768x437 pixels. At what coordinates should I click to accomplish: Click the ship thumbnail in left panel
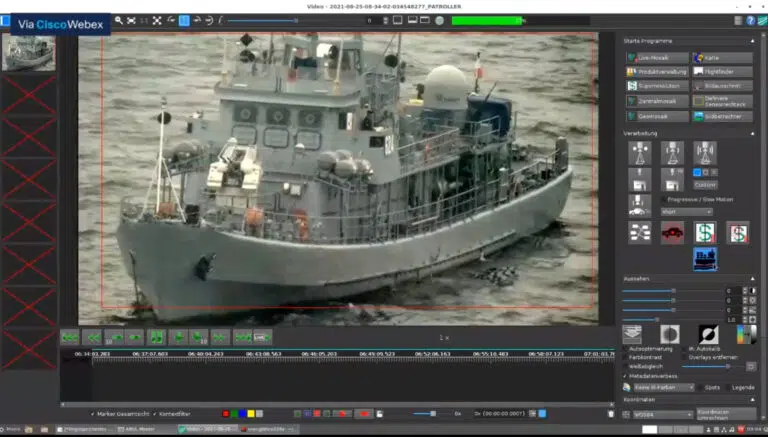28,51
